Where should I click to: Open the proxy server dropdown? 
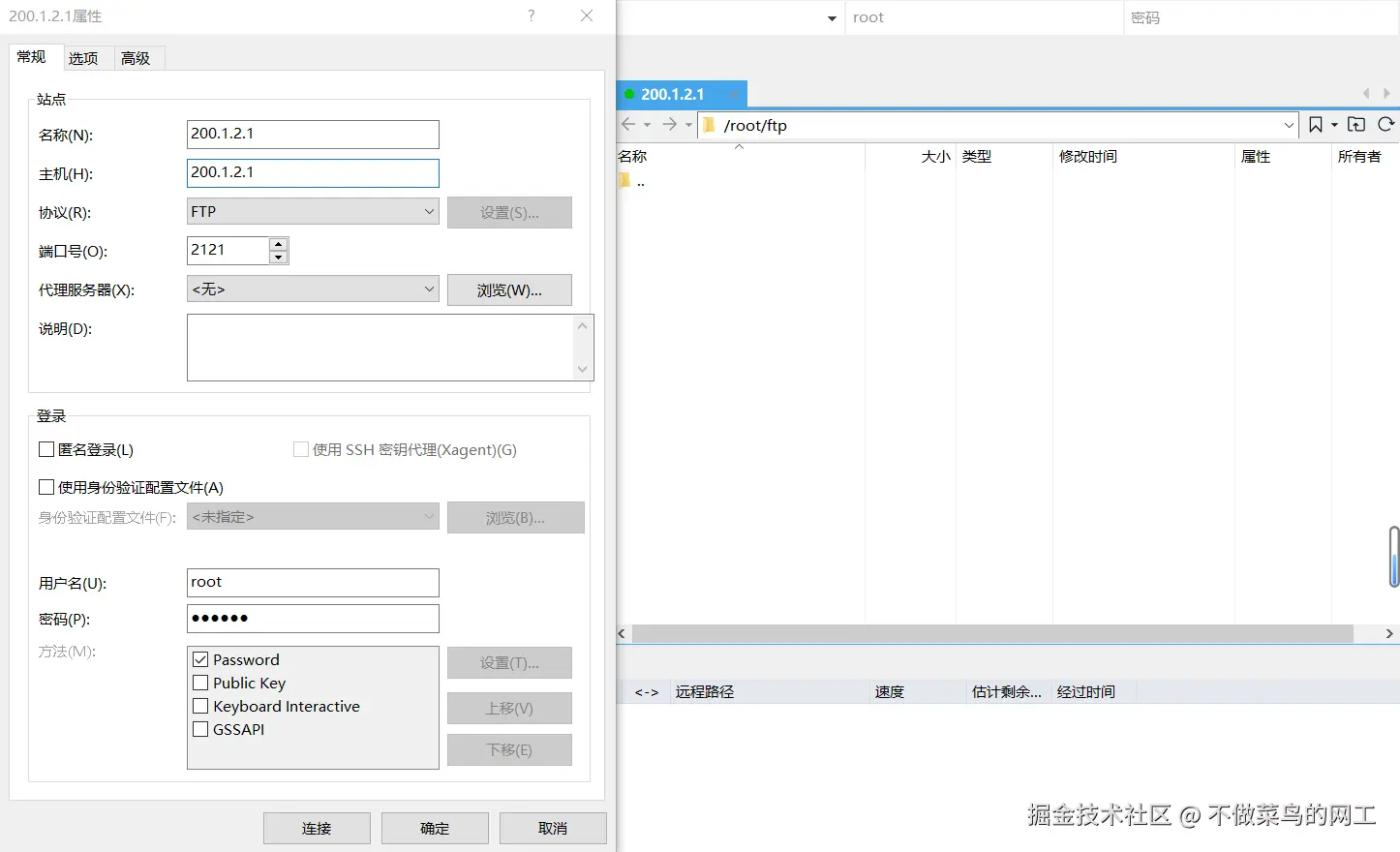tap(313, 289)
